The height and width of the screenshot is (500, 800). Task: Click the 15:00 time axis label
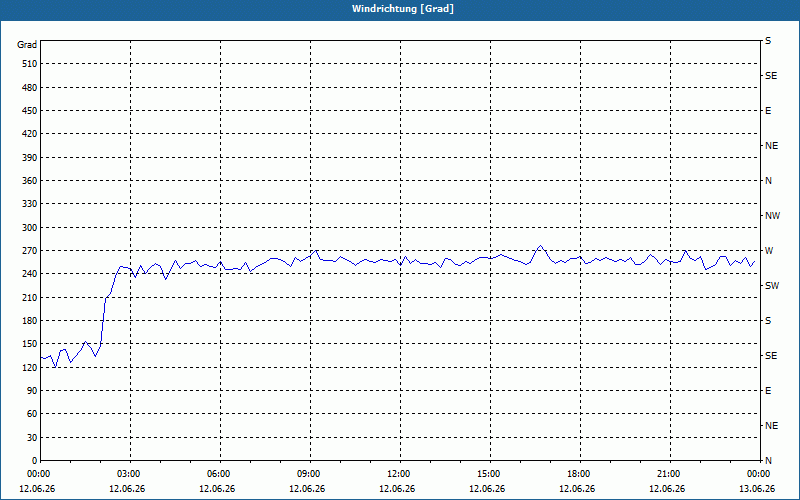coord(489,474)
